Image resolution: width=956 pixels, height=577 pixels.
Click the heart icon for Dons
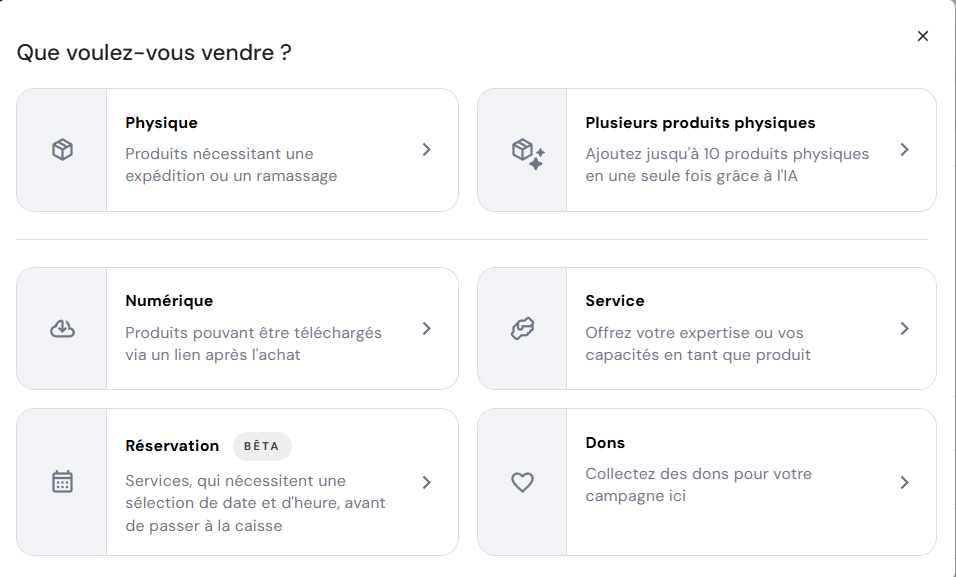click(524, 481)
